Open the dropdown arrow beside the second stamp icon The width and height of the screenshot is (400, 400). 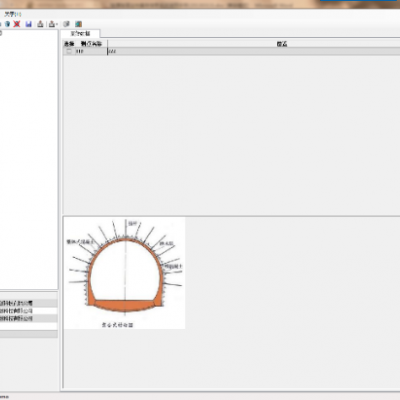click(57, 24)
